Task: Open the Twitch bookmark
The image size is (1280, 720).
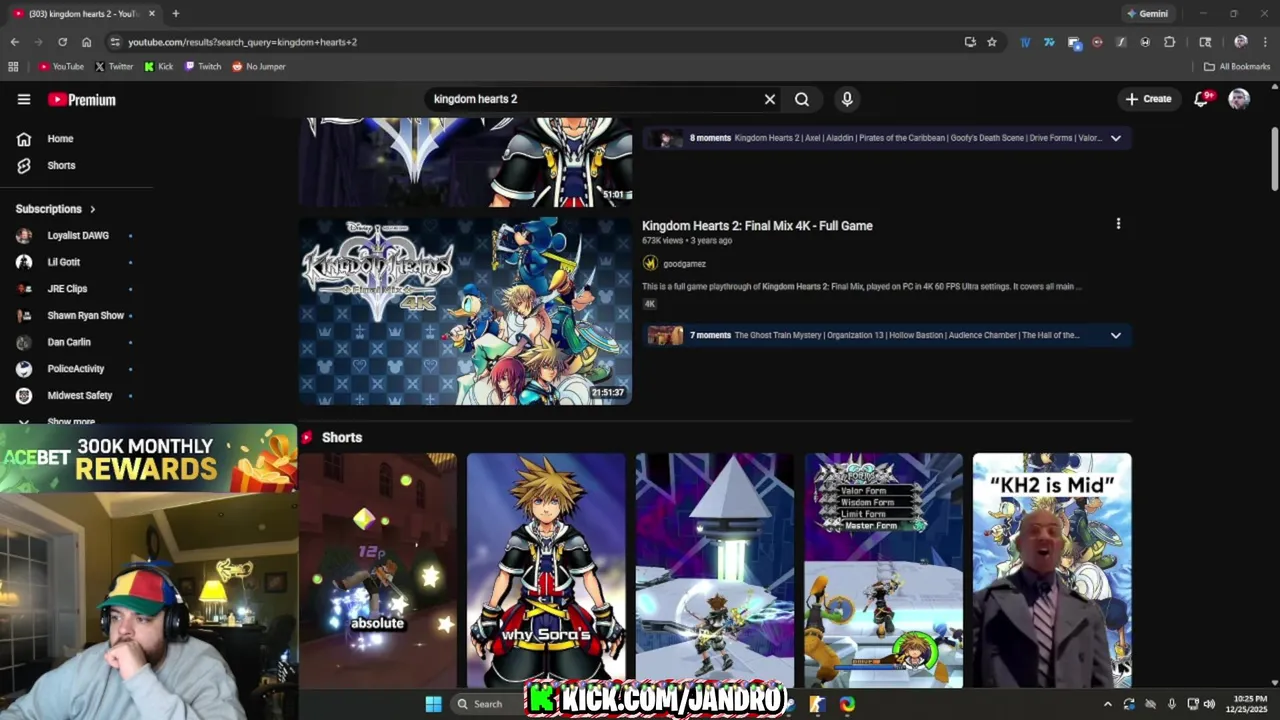Action: pyautogui.click(x=203, y=67)
